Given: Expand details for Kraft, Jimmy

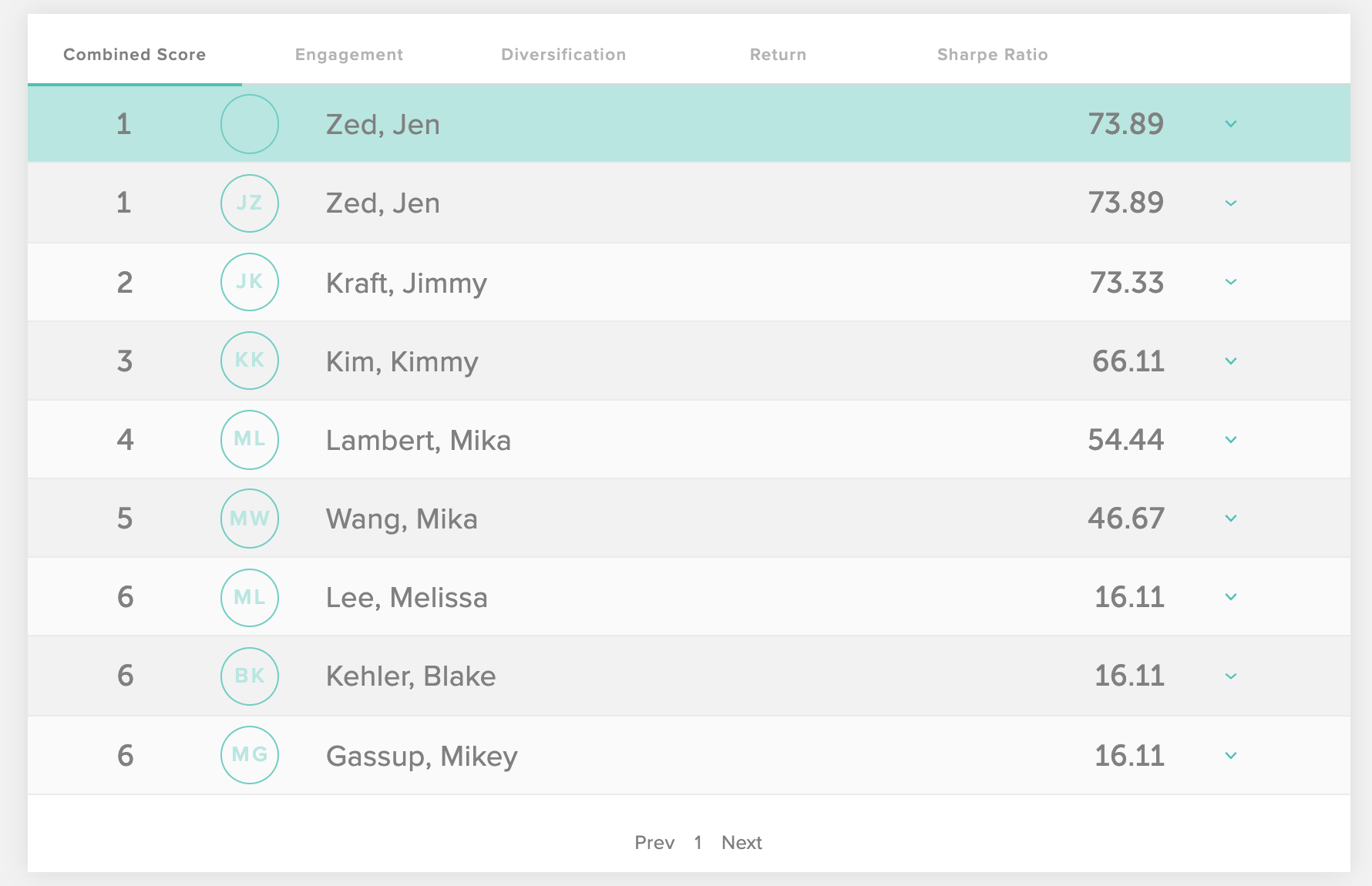Looking at the screenshot, I should 1231,282.
